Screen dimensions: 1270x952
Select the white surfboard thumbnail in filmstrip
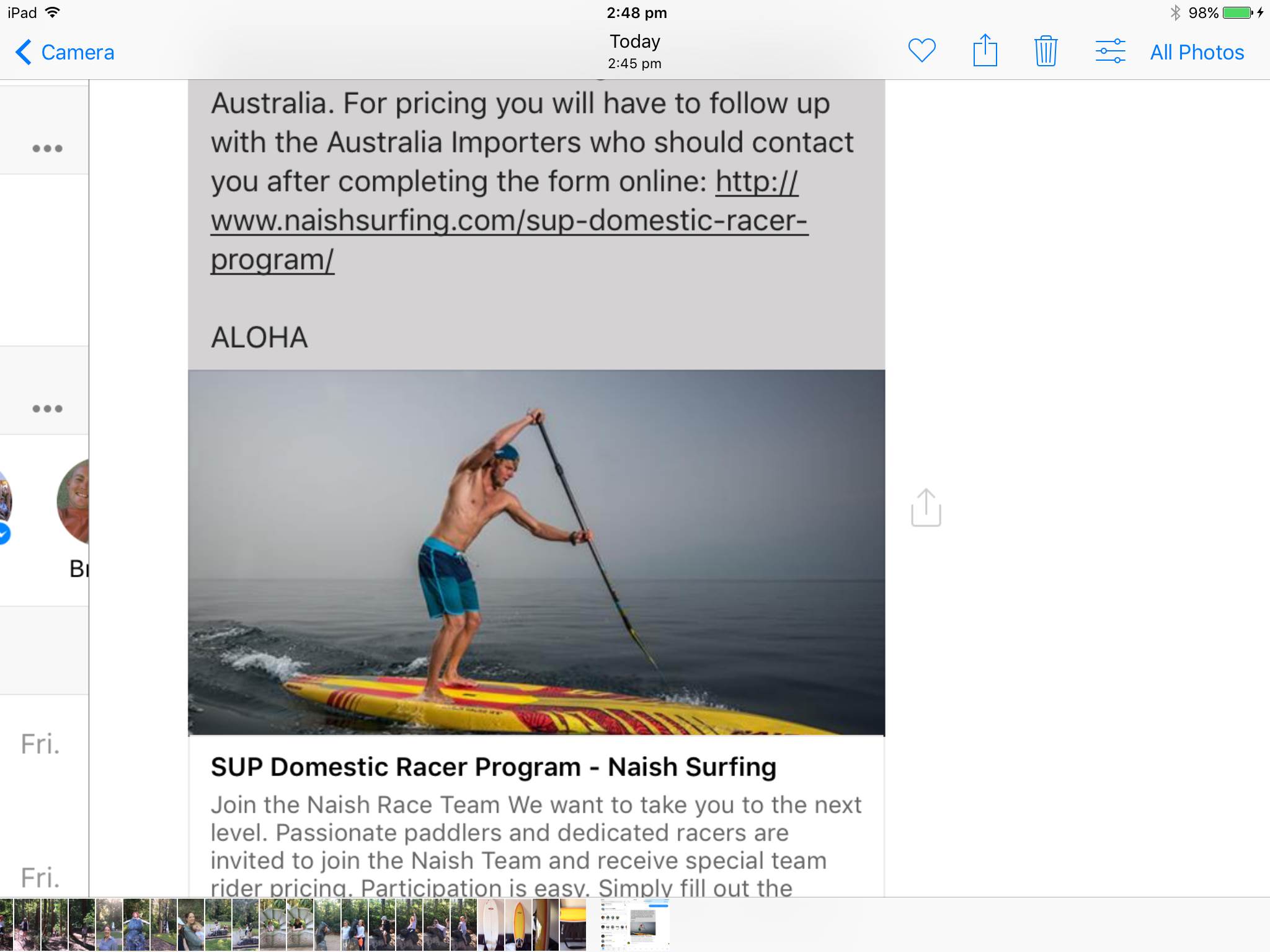click(x=491, y=925)
